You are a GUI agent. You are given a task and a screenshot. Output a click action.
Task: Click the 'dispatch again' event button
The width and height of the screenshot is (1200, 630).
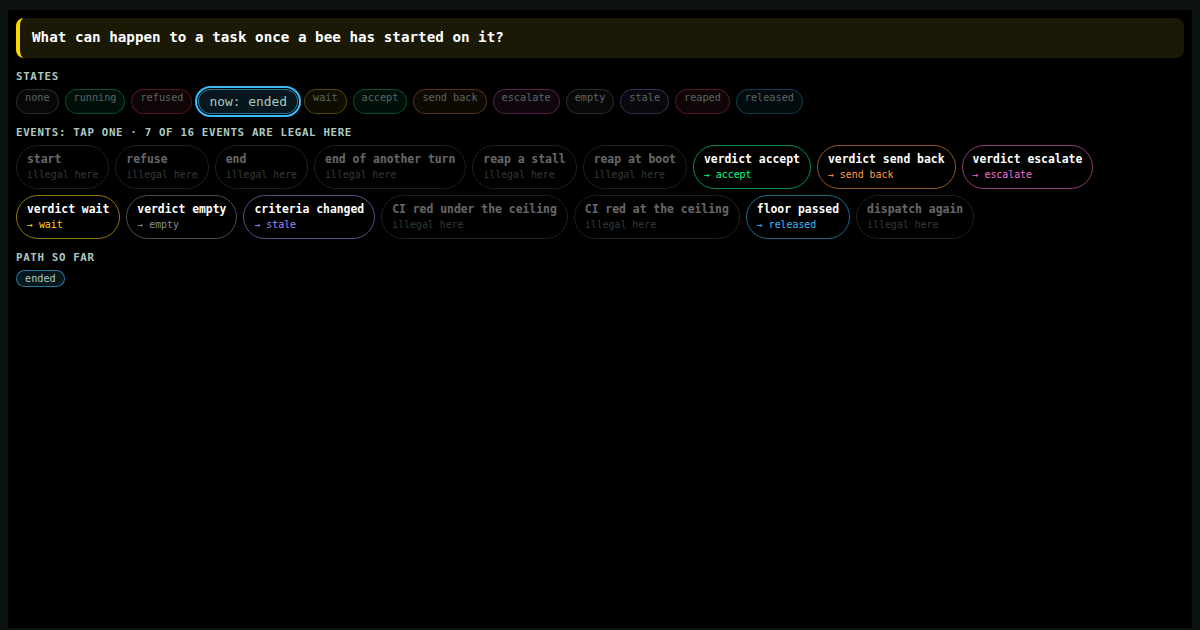(x=915, y=217)
